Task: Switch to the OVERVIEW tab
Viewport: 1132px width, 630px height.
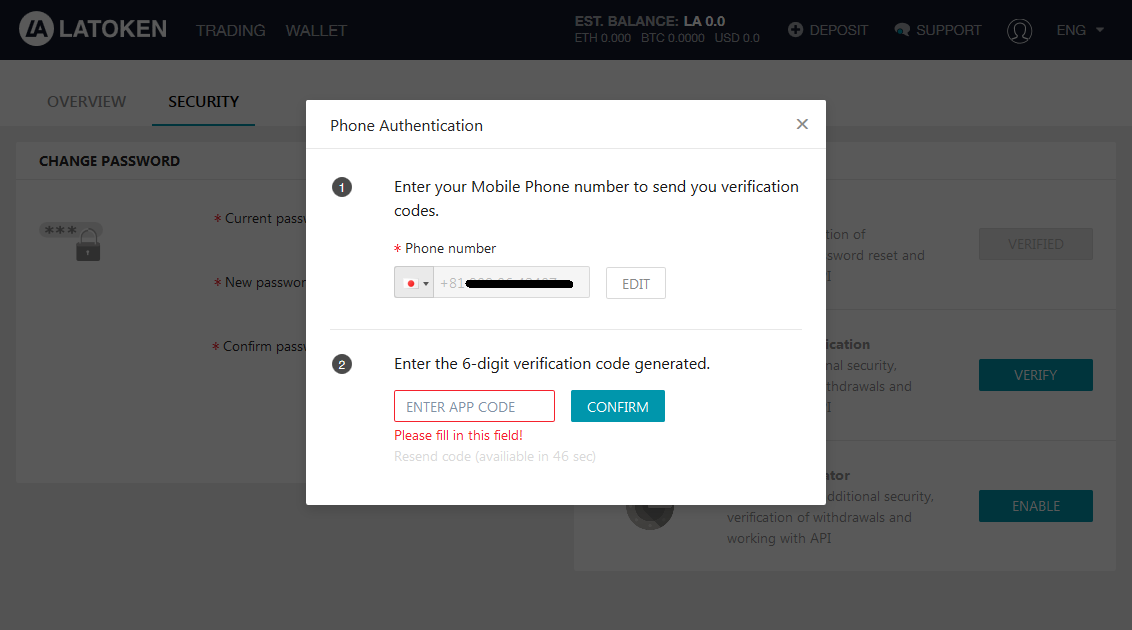Action: pos(87,102)
